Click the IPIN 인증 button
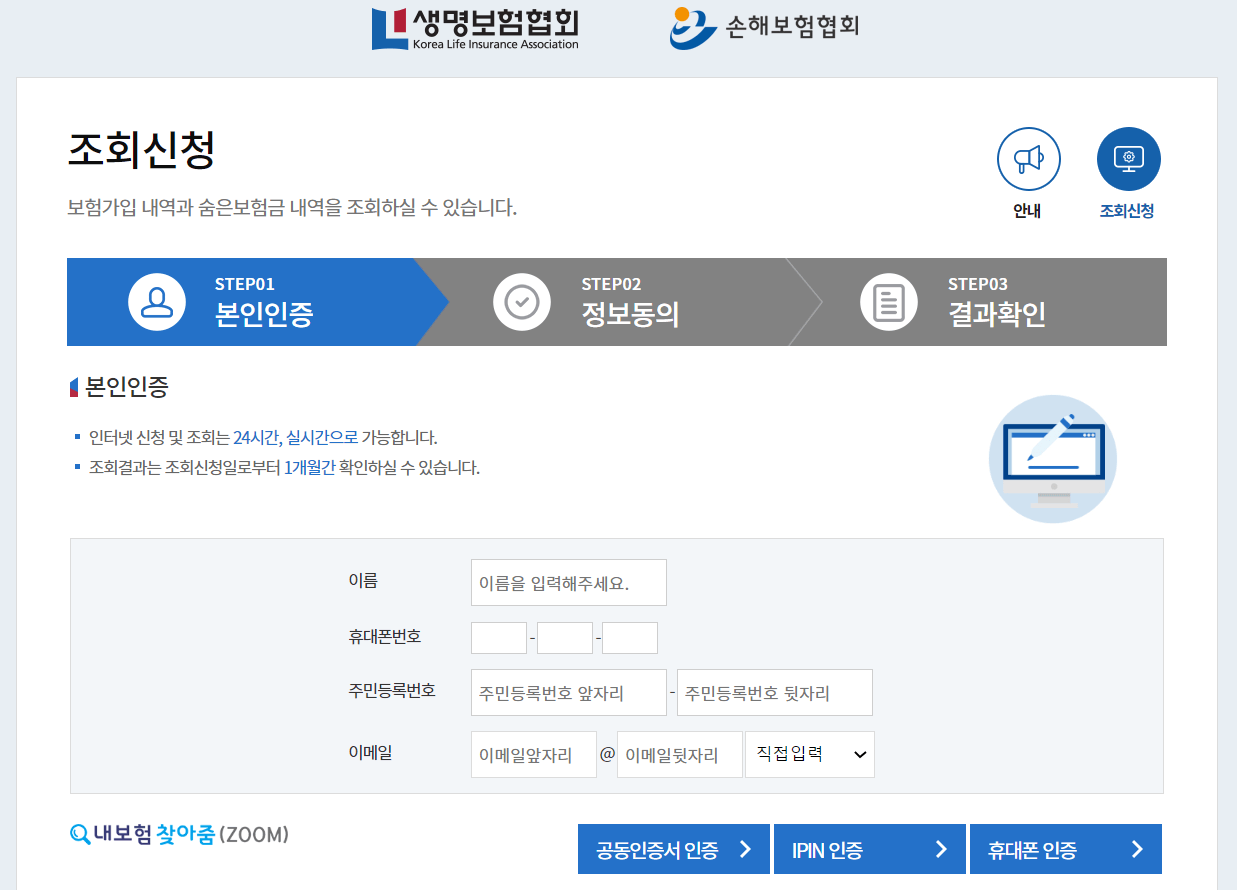1237x890 pixels. tap(869, 848)
